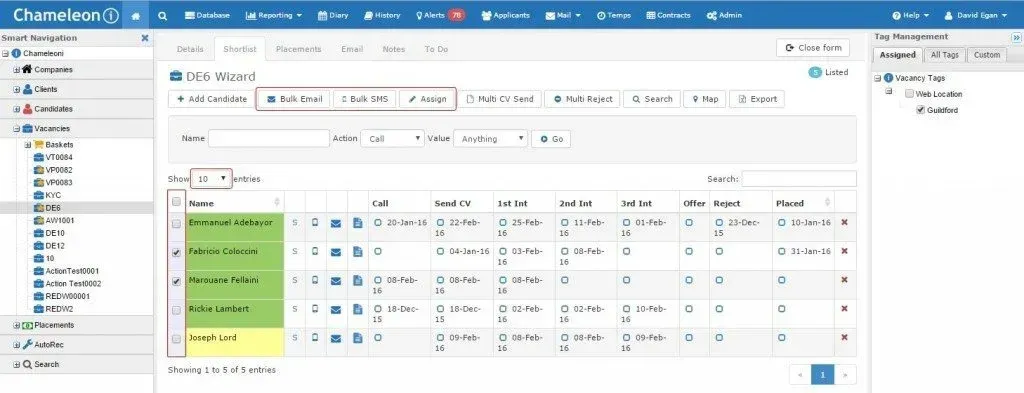Check the box for Rickie Lambert
Screen dimensions: 1024x393
click(x=176, y=311)
